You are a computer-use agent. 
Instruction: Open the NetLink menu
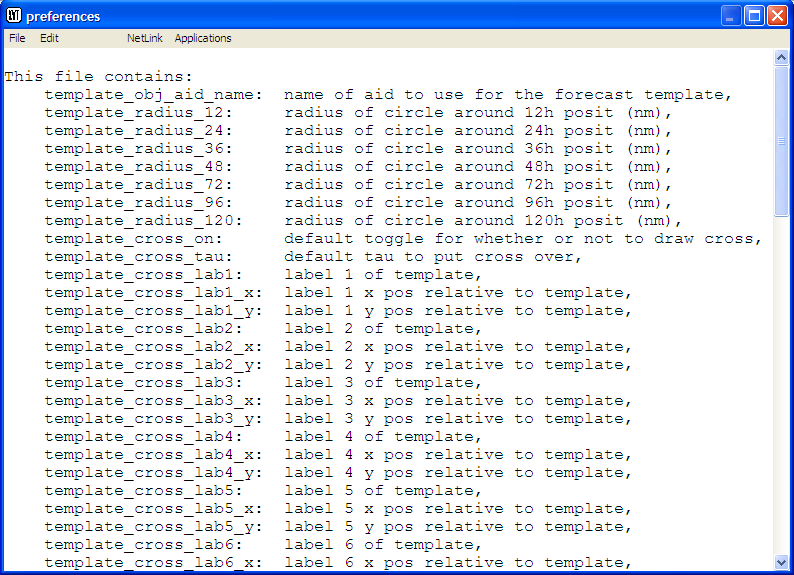point(144,38)
